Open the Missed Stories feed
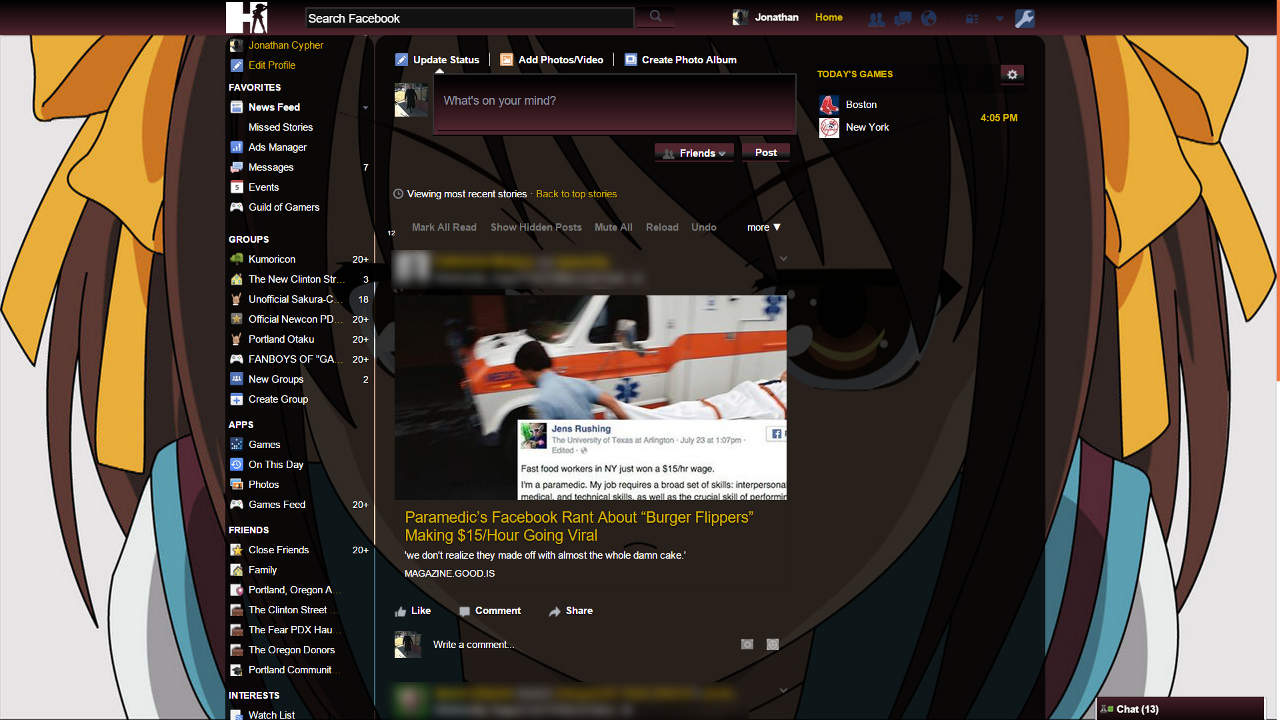 click(281, 127)
